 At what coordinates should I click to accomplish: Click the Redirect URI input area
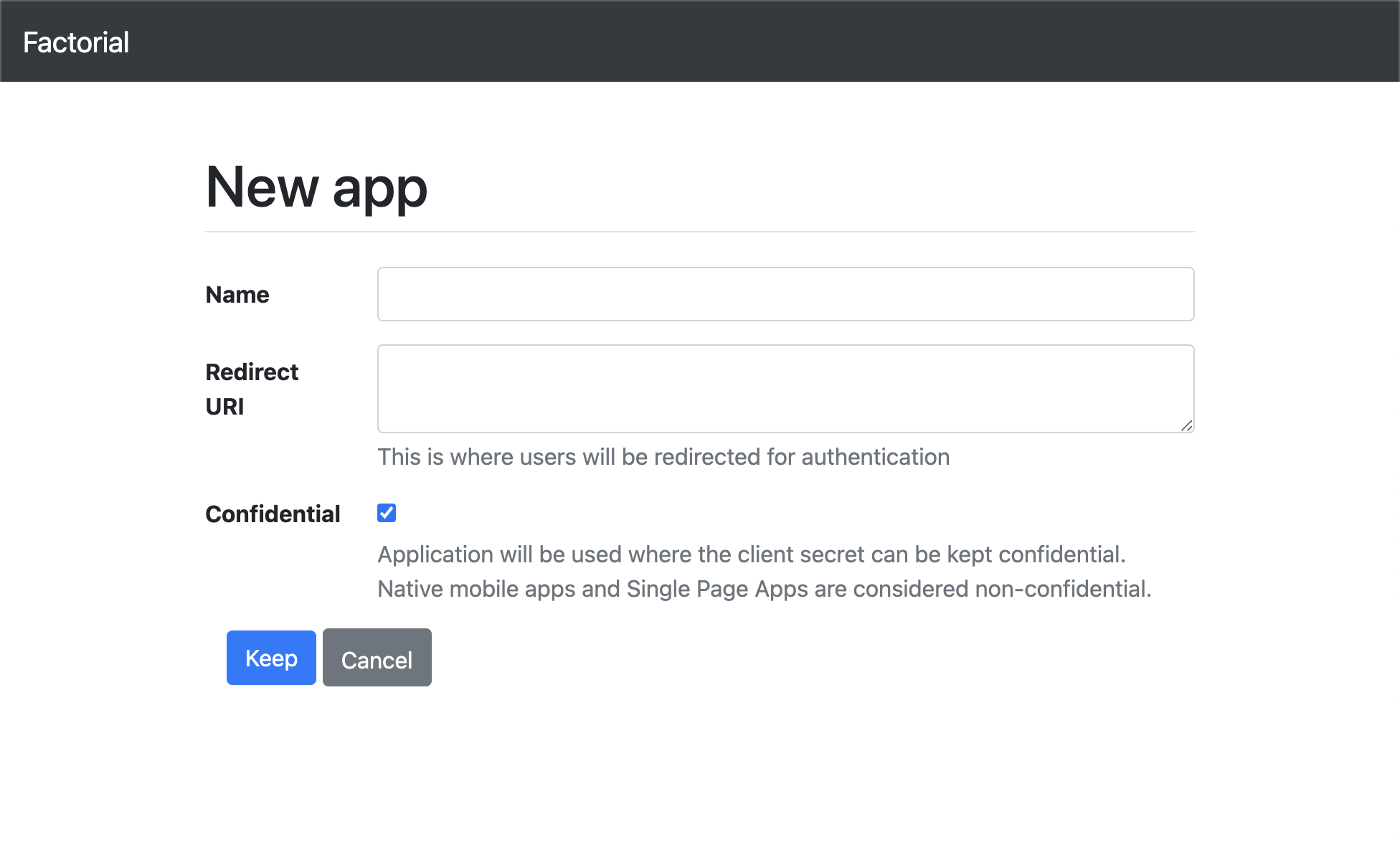click(x=785, y=387)
